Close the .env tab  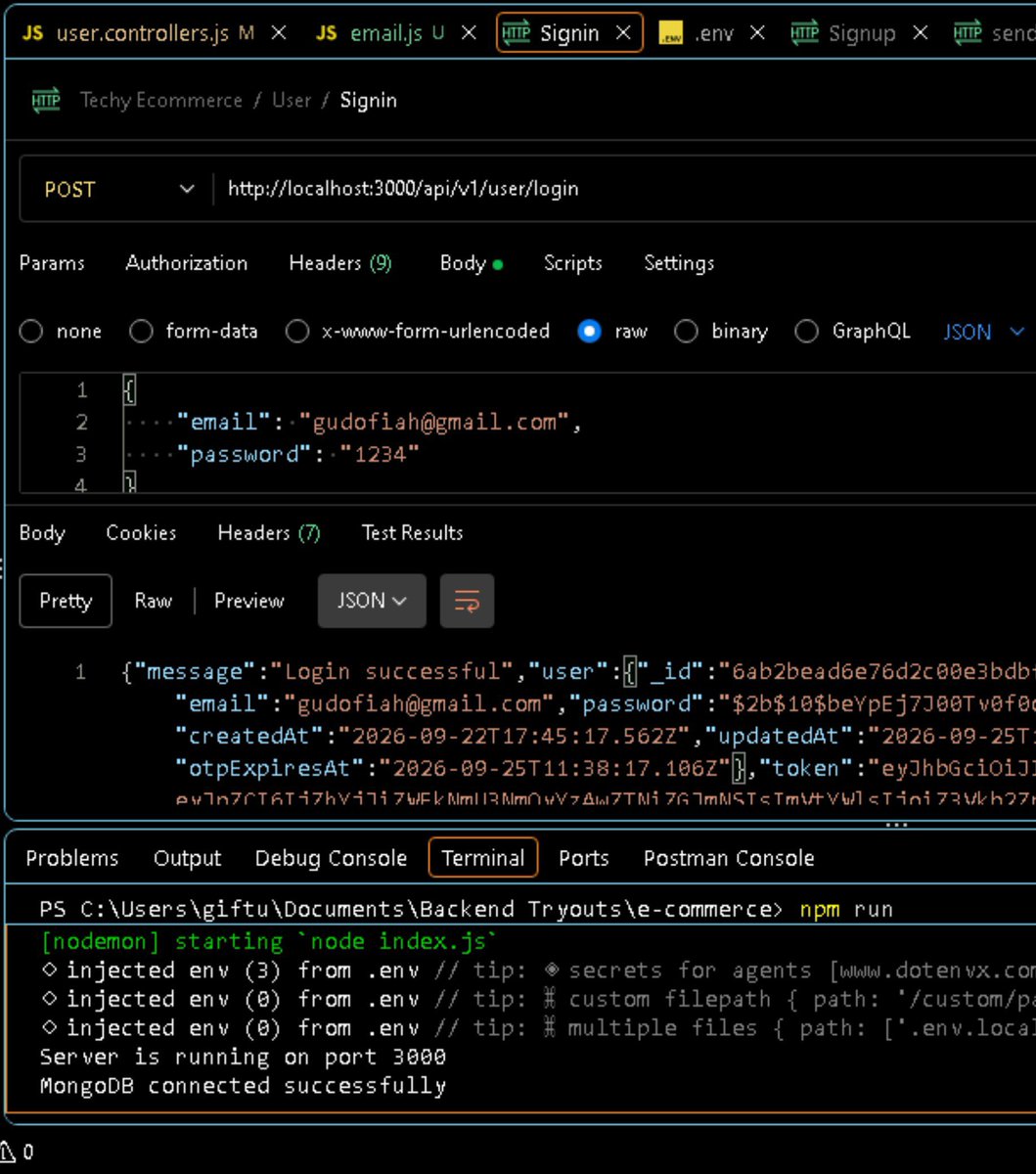pyautogui.click(x=757, y=33)
